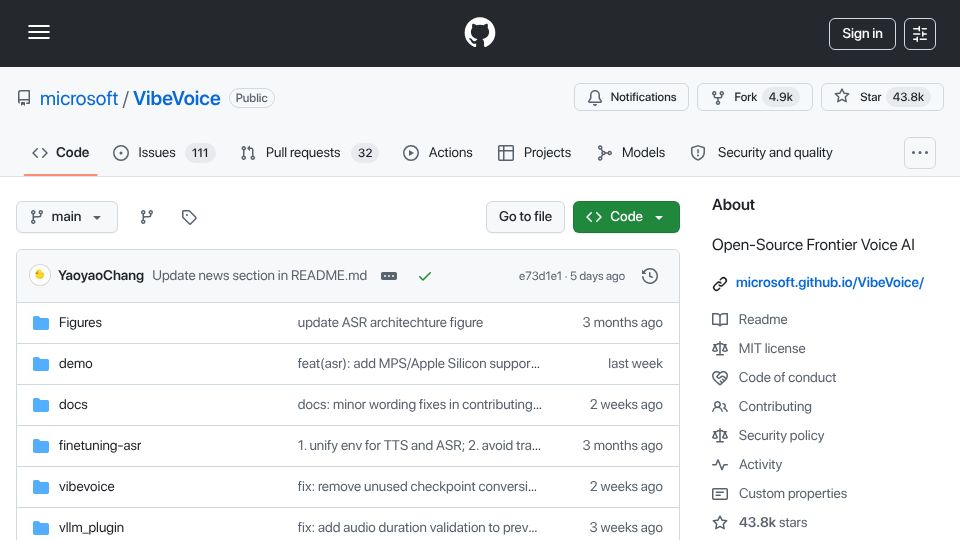The width and height of the screenshot is (960, 540).
Task: Open commit history clock icon
Action: pyautogui.click(x=650, y=276)
